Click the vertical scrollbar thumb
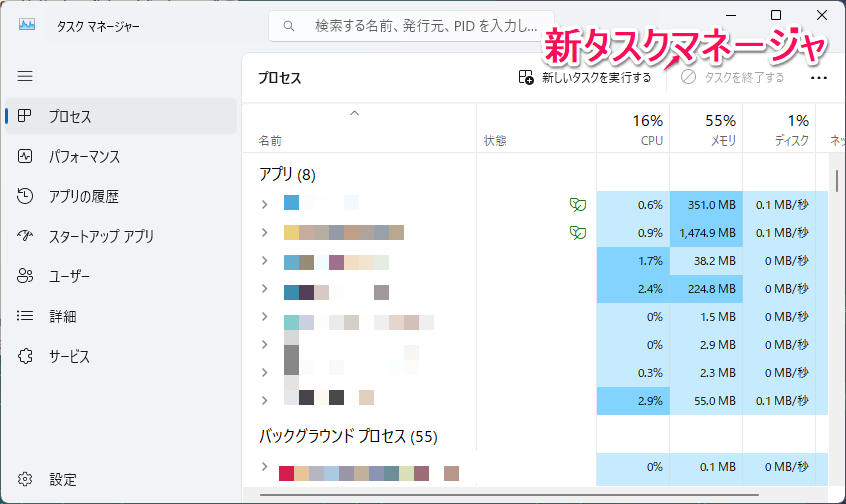846x504 pixels. pyautogui.click(x=837, y=181)
